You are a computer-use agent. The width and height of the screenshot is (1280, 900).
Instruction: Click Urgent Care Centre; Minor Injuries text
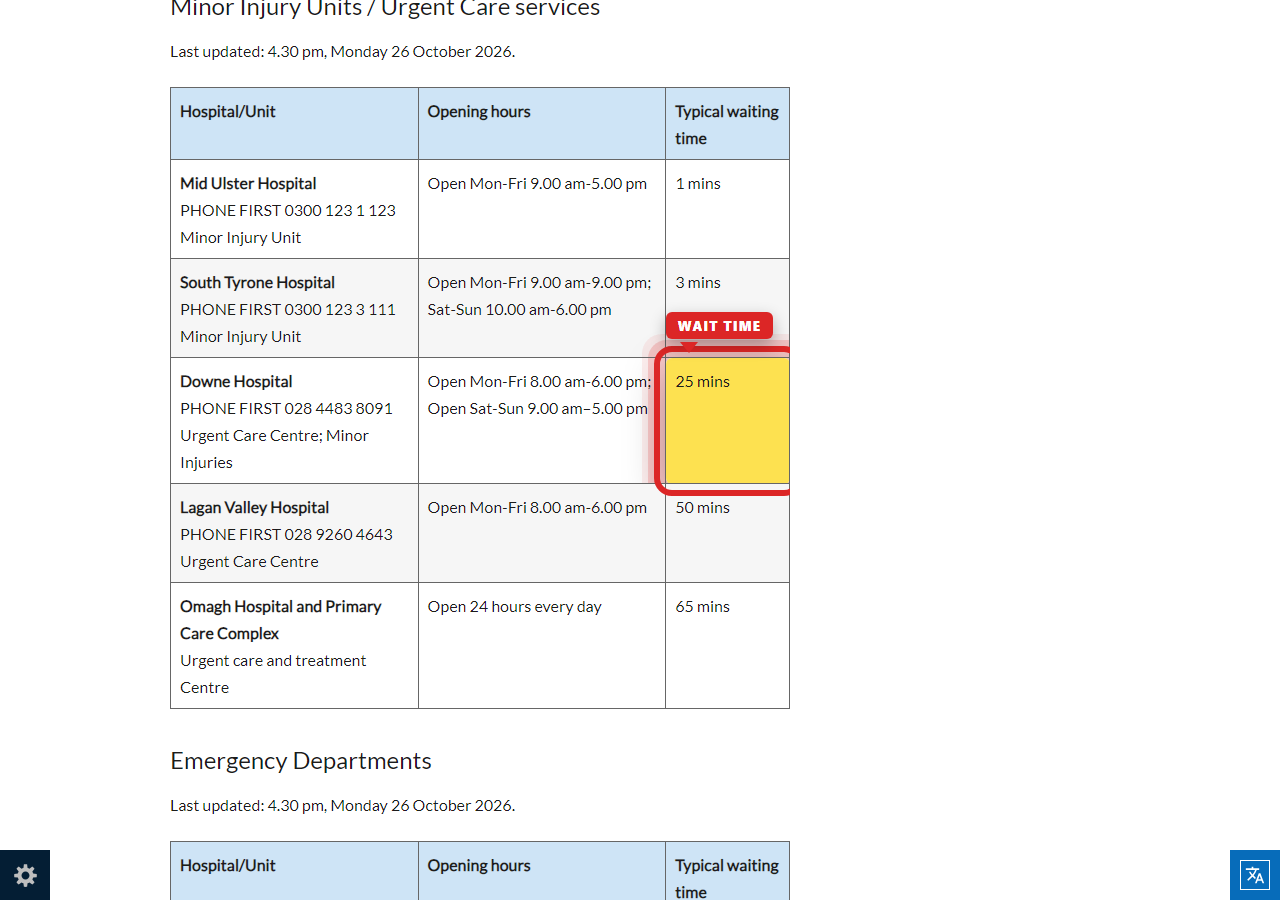pos(274,449)
